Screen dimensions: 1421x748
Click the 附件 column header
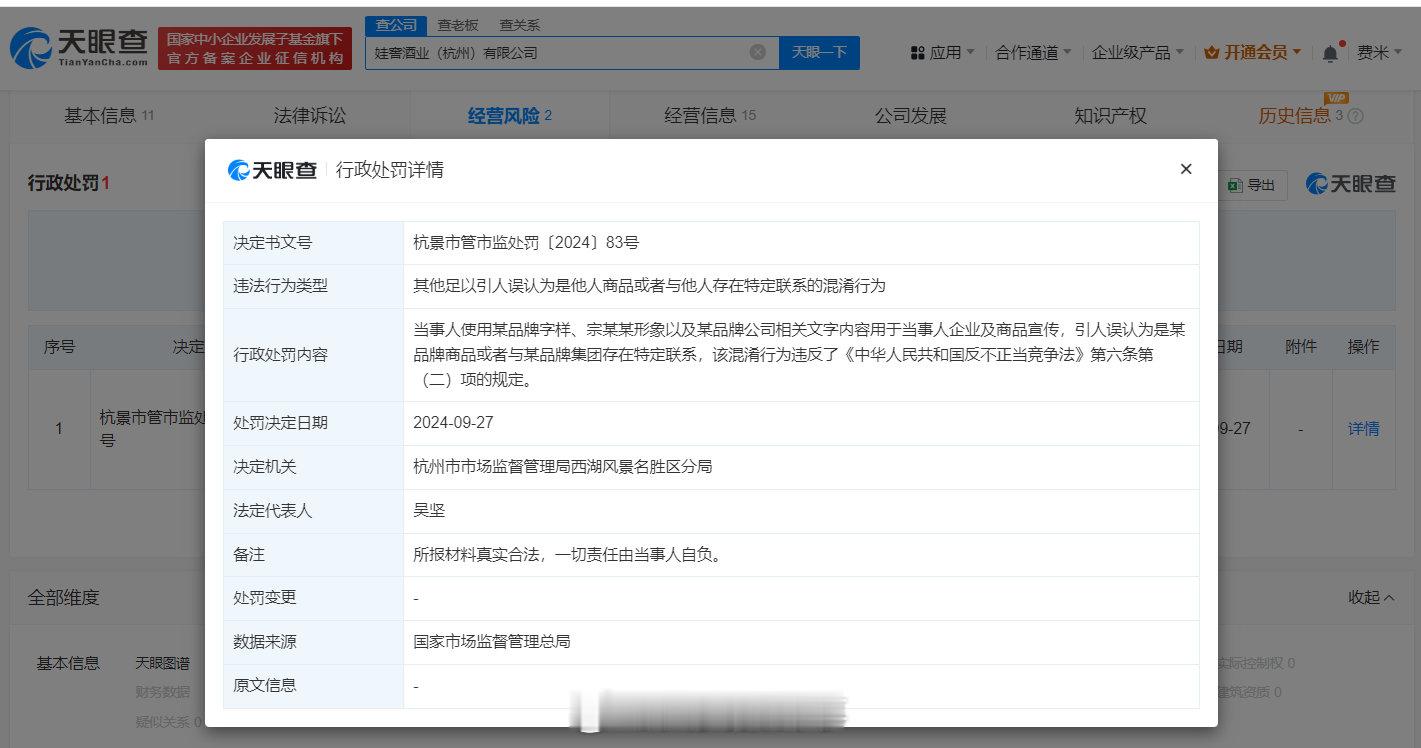point(1301,347)
